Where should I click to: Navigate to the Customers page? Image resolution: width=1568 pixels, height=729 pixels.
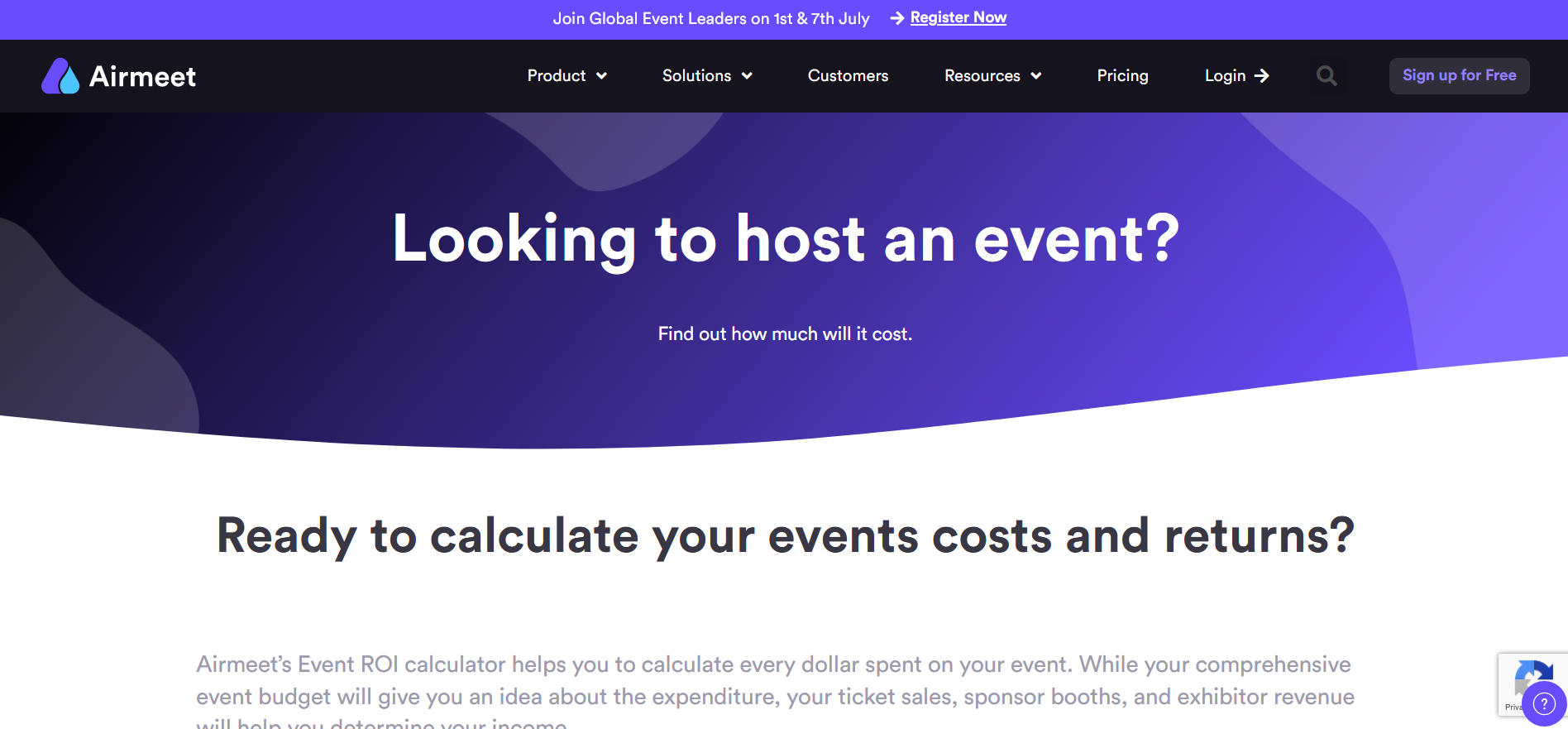(x=847, y=75)
